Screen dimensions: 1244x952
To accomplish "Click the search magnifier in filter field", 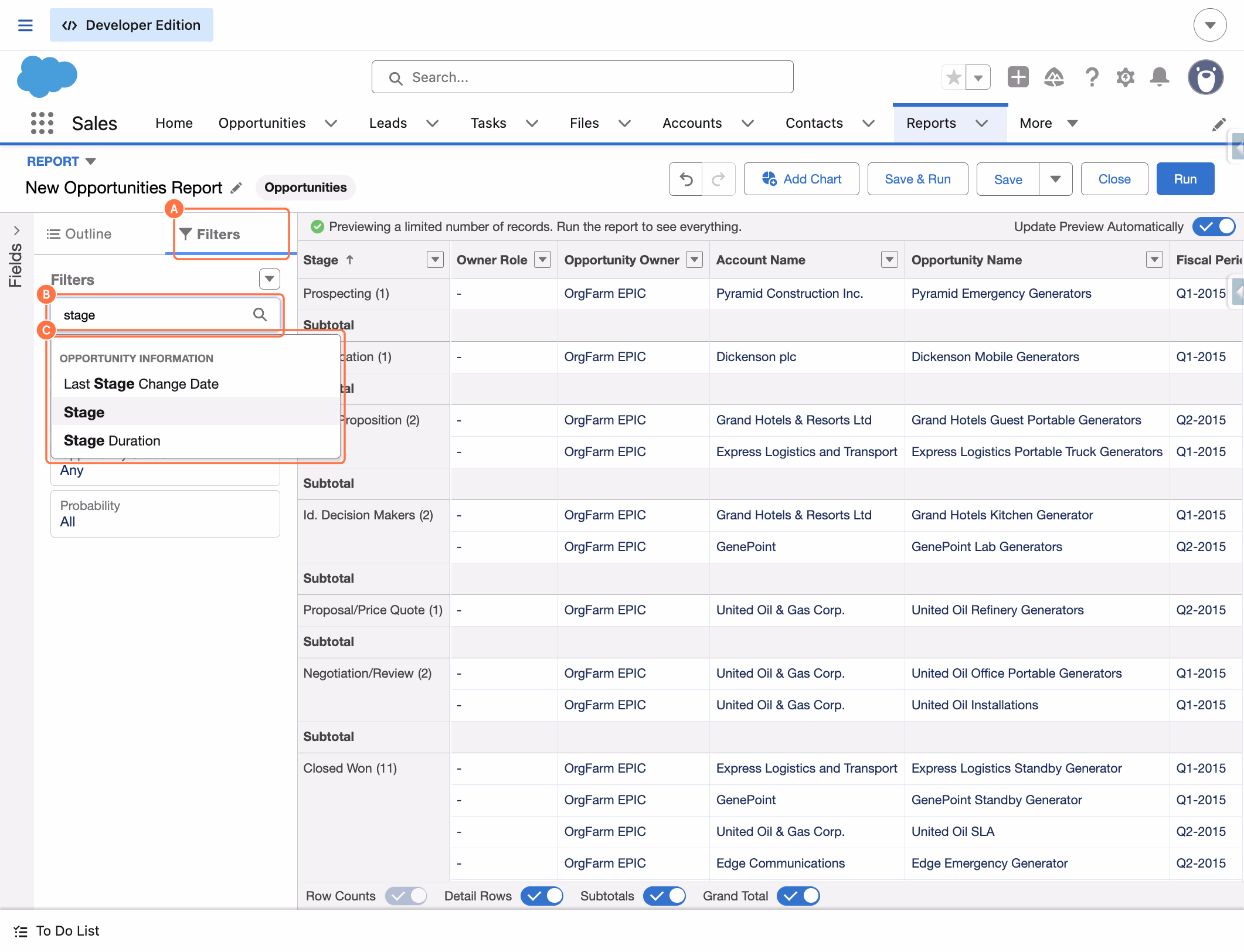I will click(260, 315).
